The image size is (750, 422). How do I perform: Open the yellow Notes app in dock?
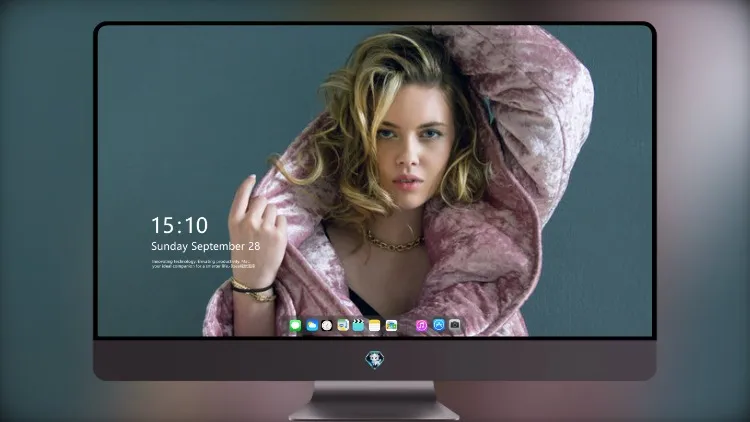375,325
